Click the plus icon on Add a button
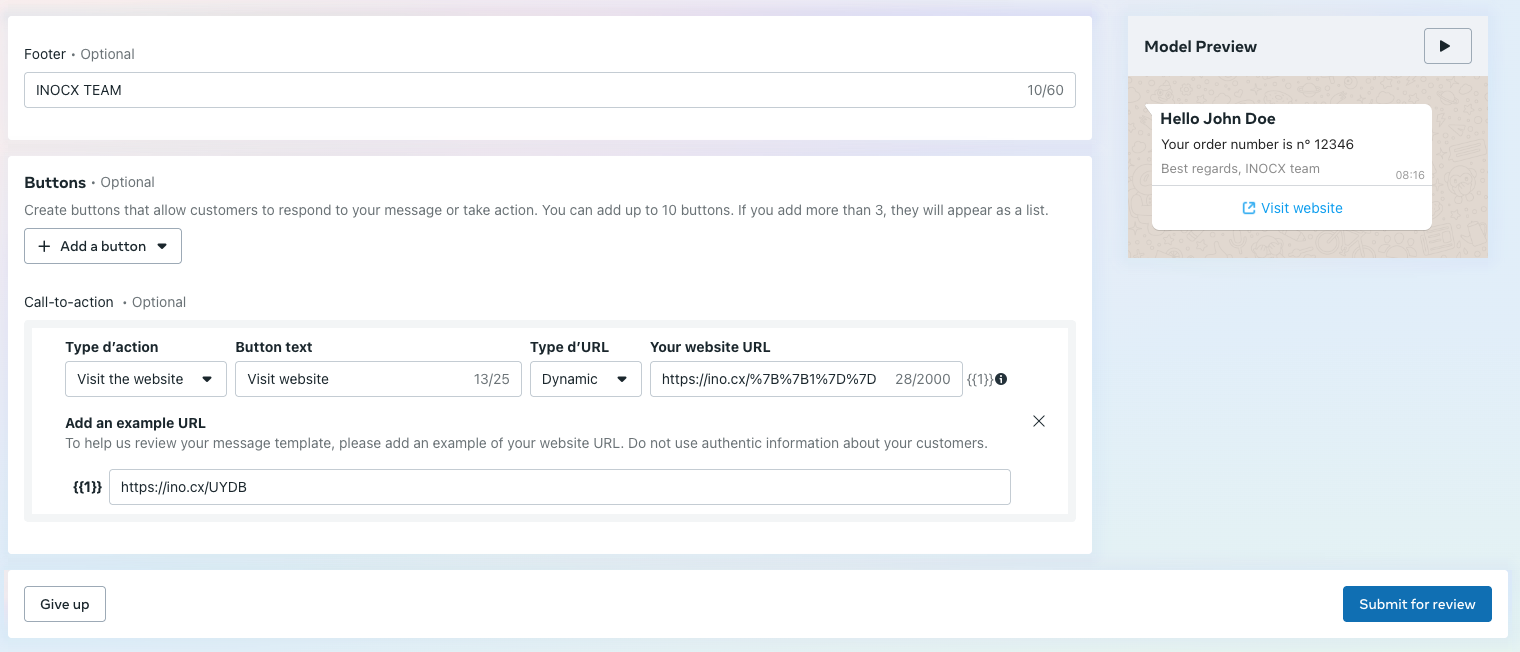 coord(44,246)
